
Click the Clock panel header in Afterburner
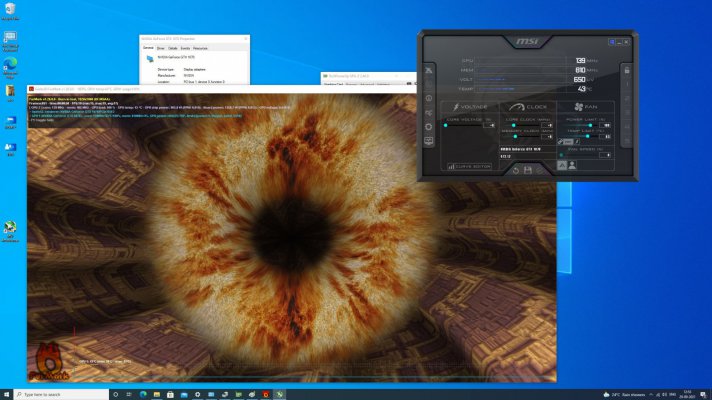click(528, 107)
